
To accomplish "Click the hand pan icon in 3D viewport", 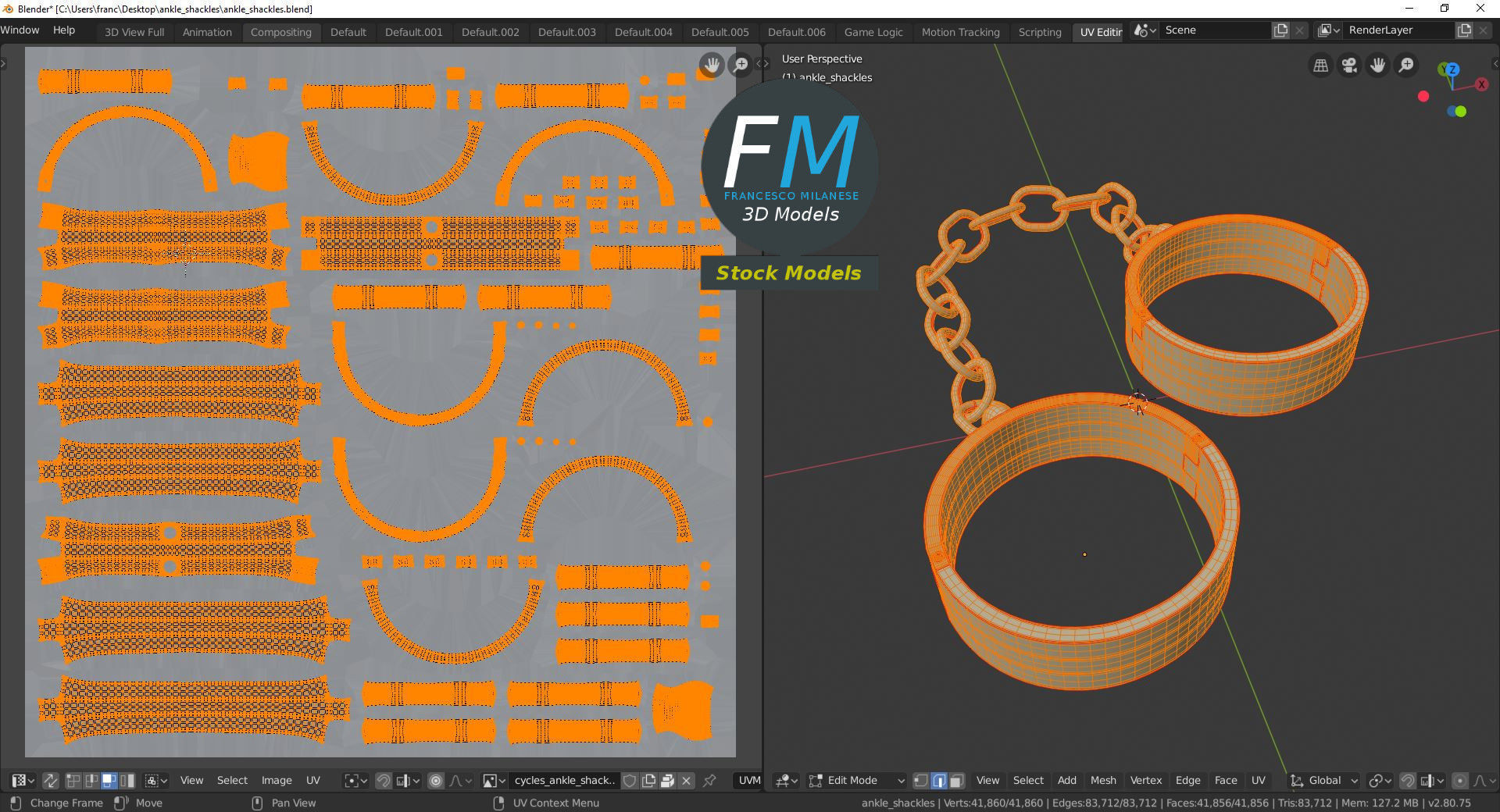I will pos(1377,66).
